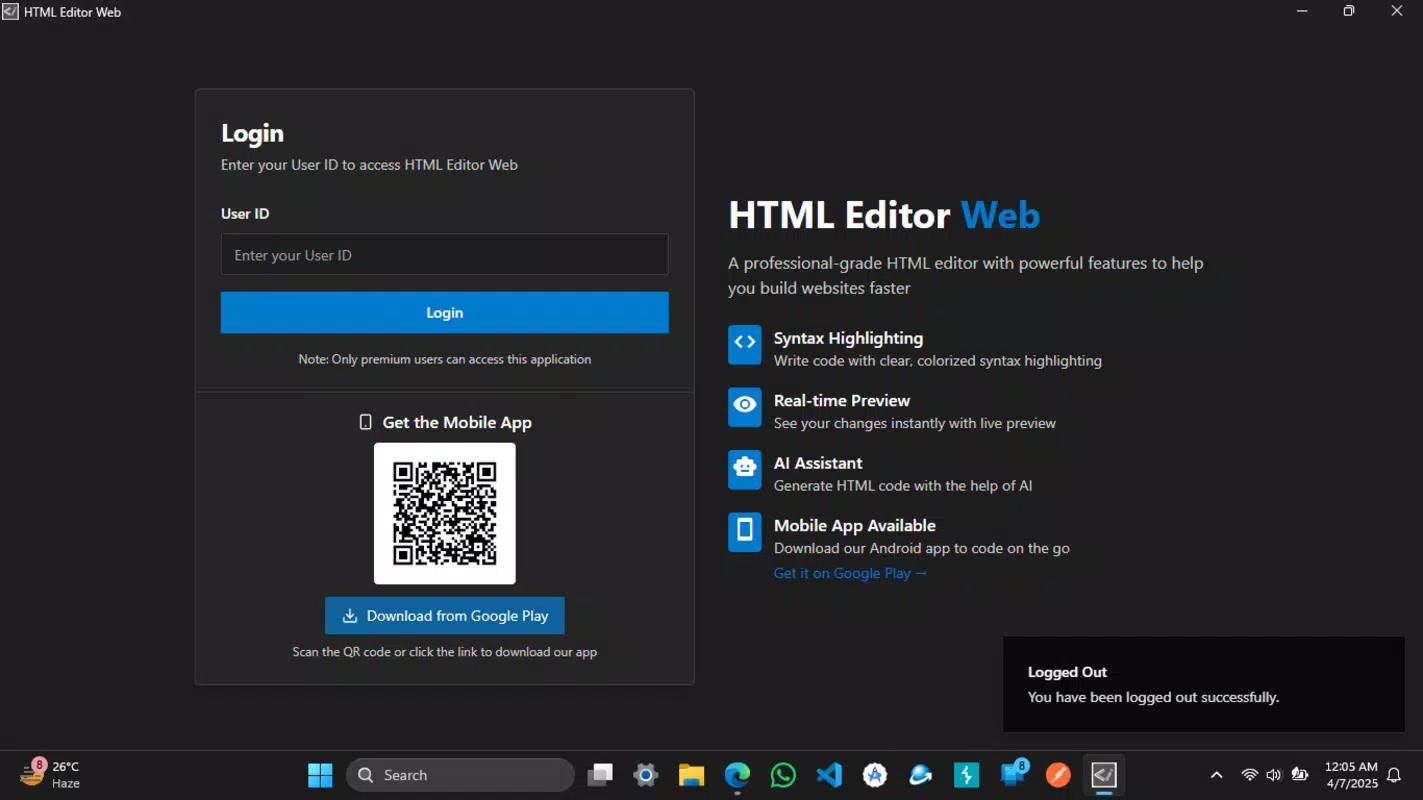
Task: Click the QR code image
Action: coord(444,513)
